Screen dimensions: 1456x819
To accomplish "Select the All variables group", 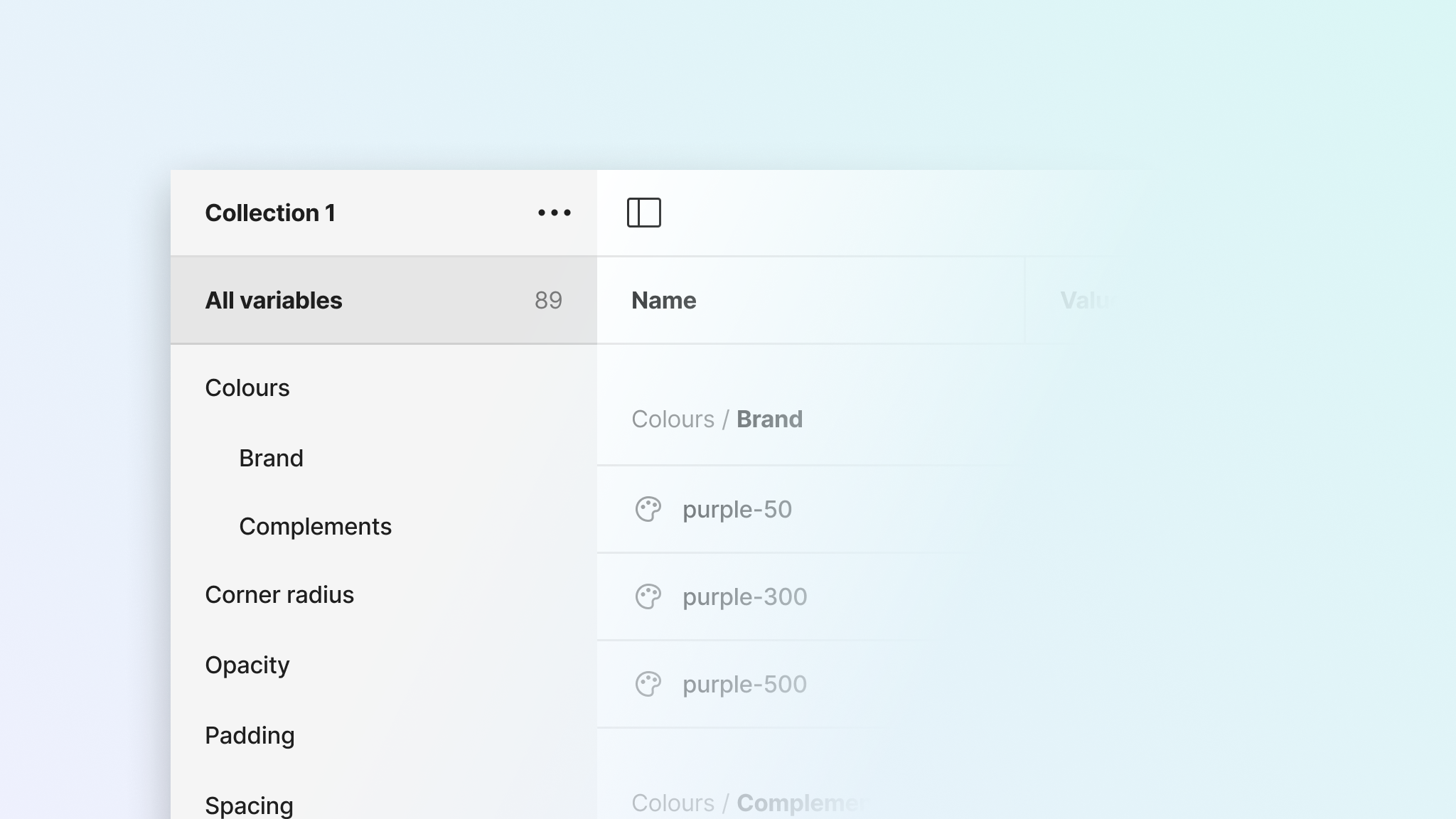I will 384,300.
